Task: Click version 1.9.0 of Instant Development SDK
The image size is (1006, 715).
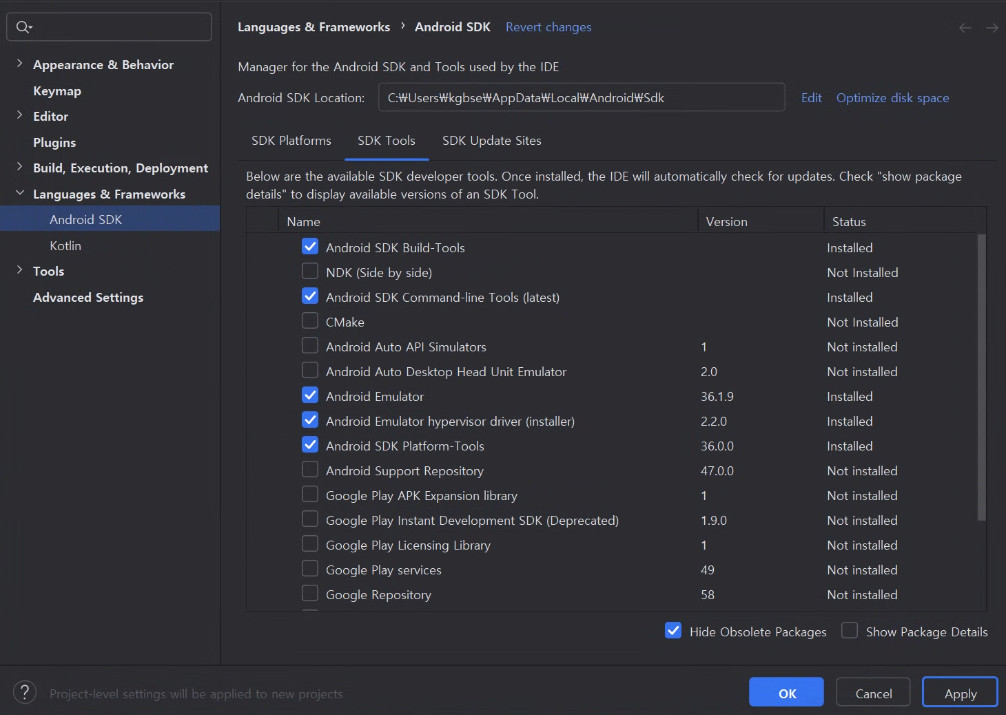Action: 713,521
